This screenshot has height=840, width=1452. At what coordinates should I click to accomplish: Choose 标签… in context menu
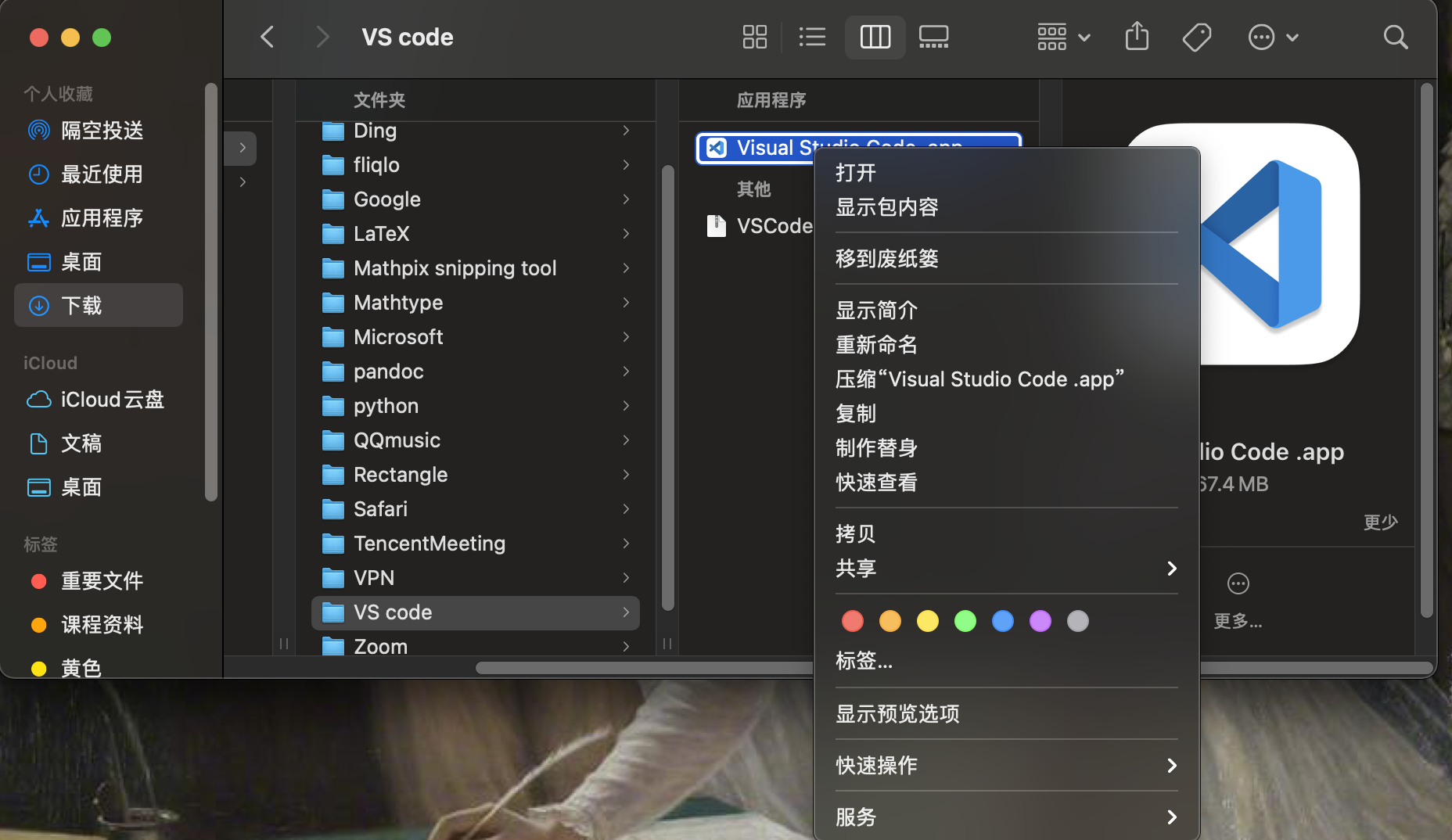1006,661
